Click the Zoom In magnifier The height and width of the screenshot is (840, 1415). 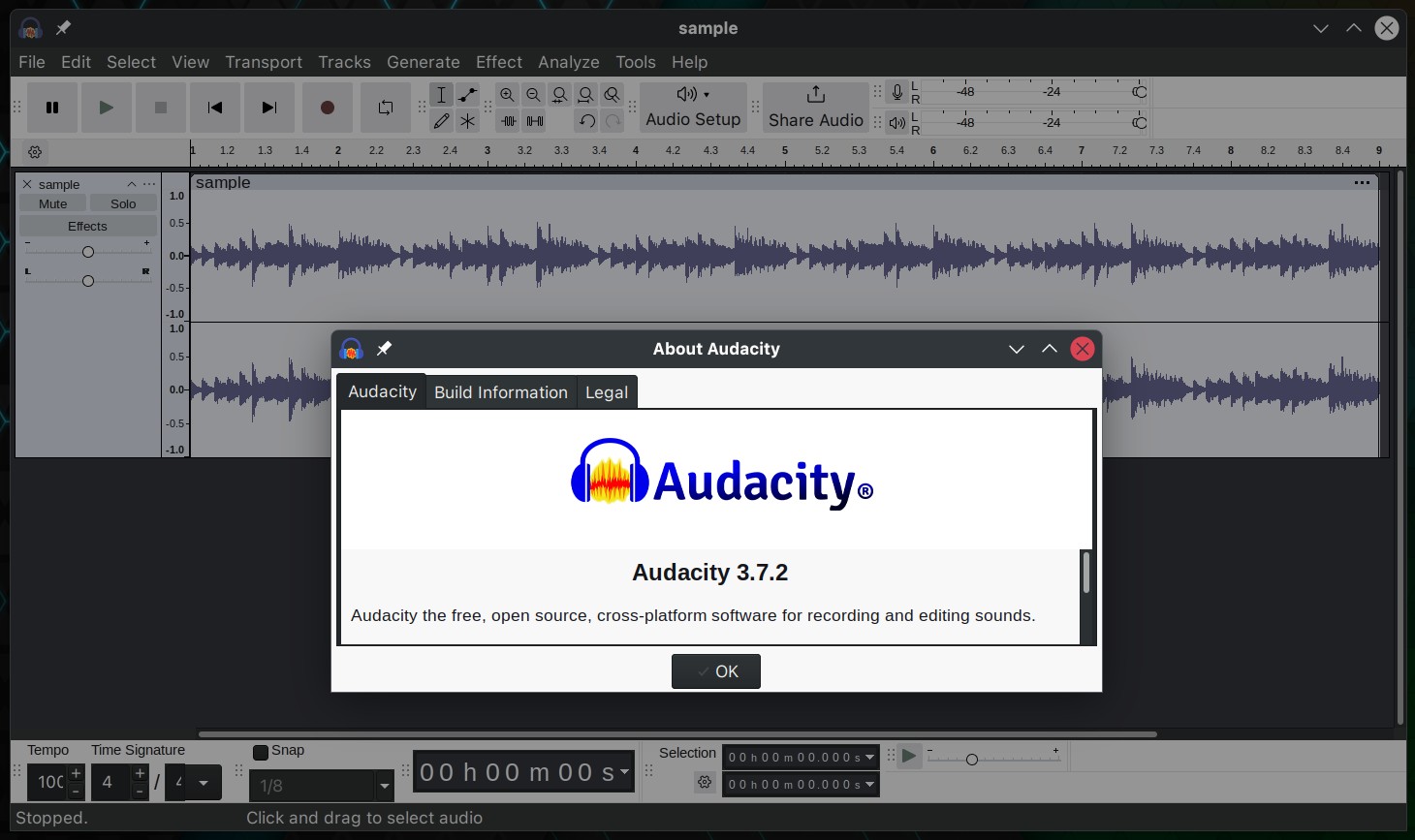(x=508, y=95)
